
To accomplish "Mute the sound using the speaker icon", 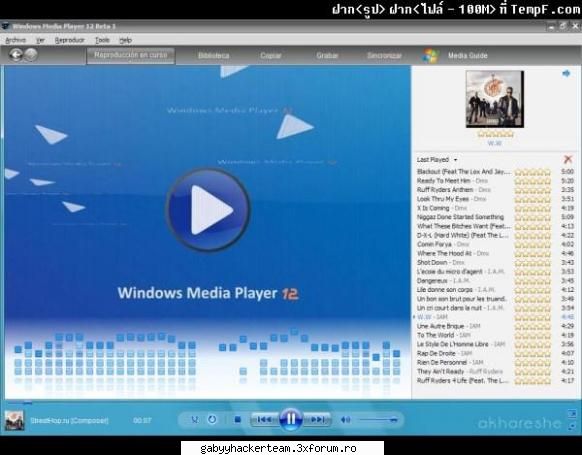I will pos(345,420).
